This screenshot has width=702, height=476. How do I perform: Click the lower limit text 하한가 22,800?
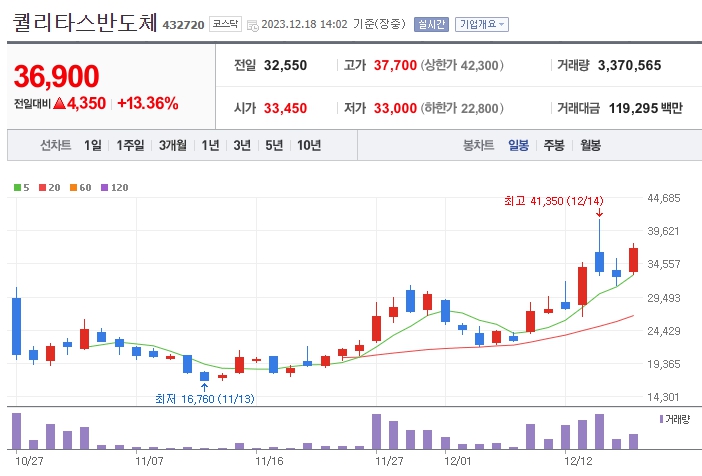pyautogui.click(x=462, y=108)
